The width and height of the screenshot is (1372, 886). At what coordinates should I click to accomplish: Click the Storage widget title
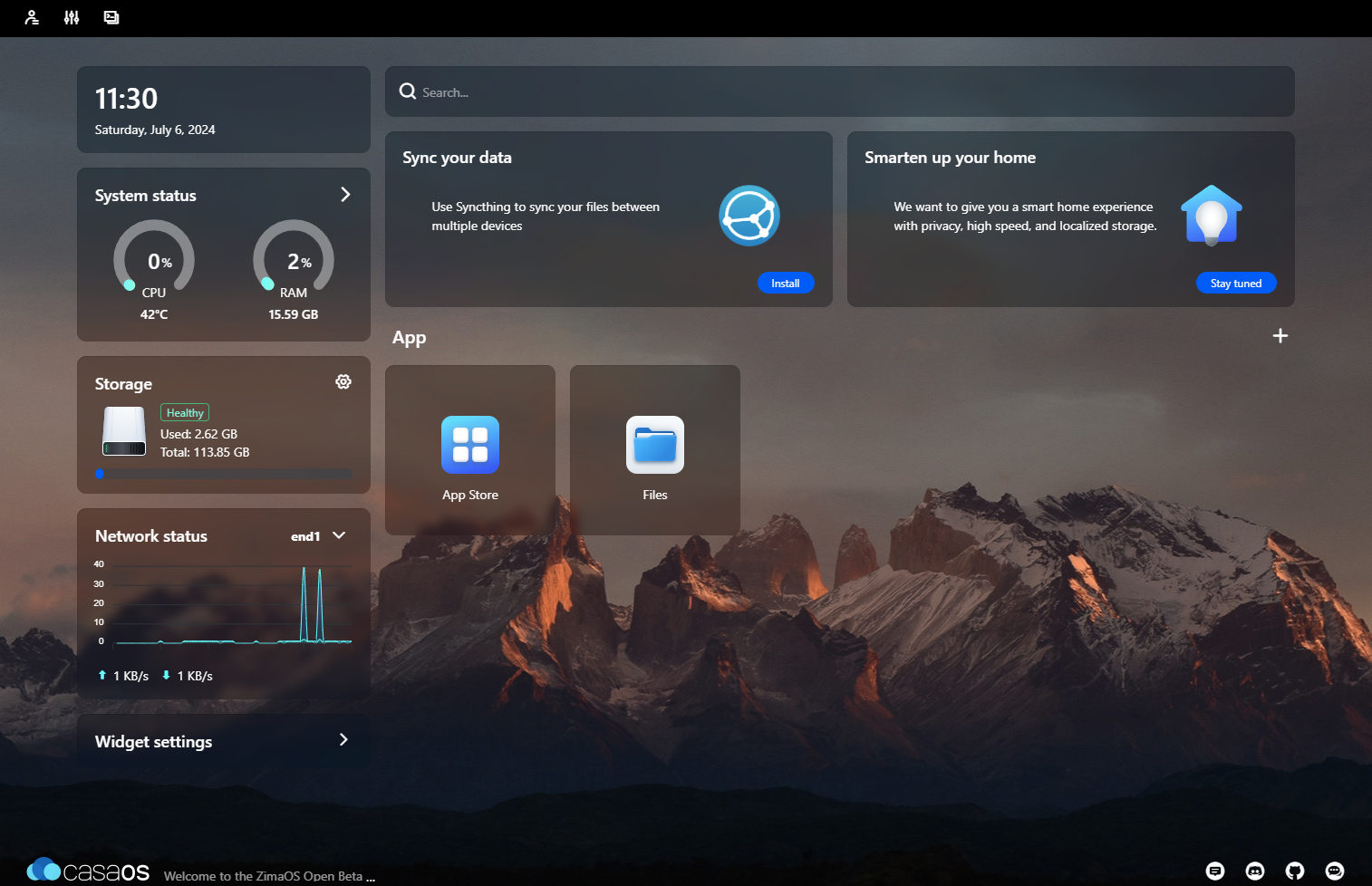tap(123, 384)
